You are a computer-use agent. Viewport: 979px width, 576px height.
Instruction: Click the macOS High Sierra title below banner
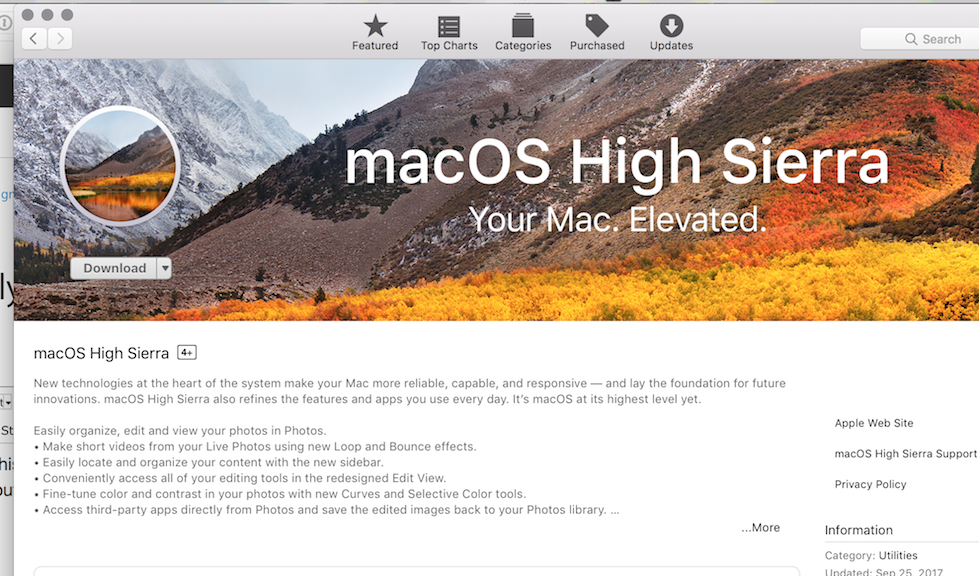101,353
